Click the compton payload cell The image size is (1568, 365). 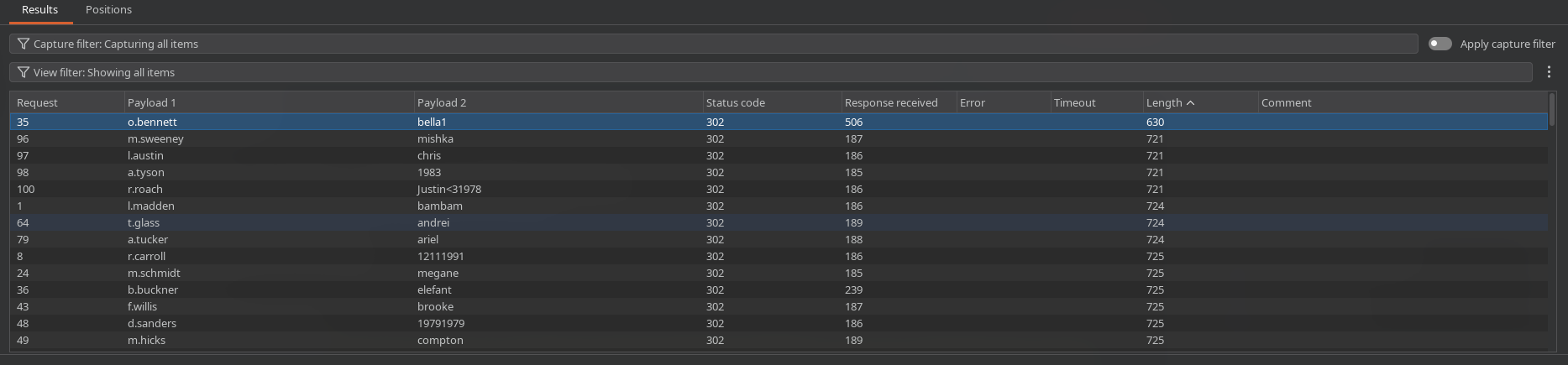click(x=559, y=340)
